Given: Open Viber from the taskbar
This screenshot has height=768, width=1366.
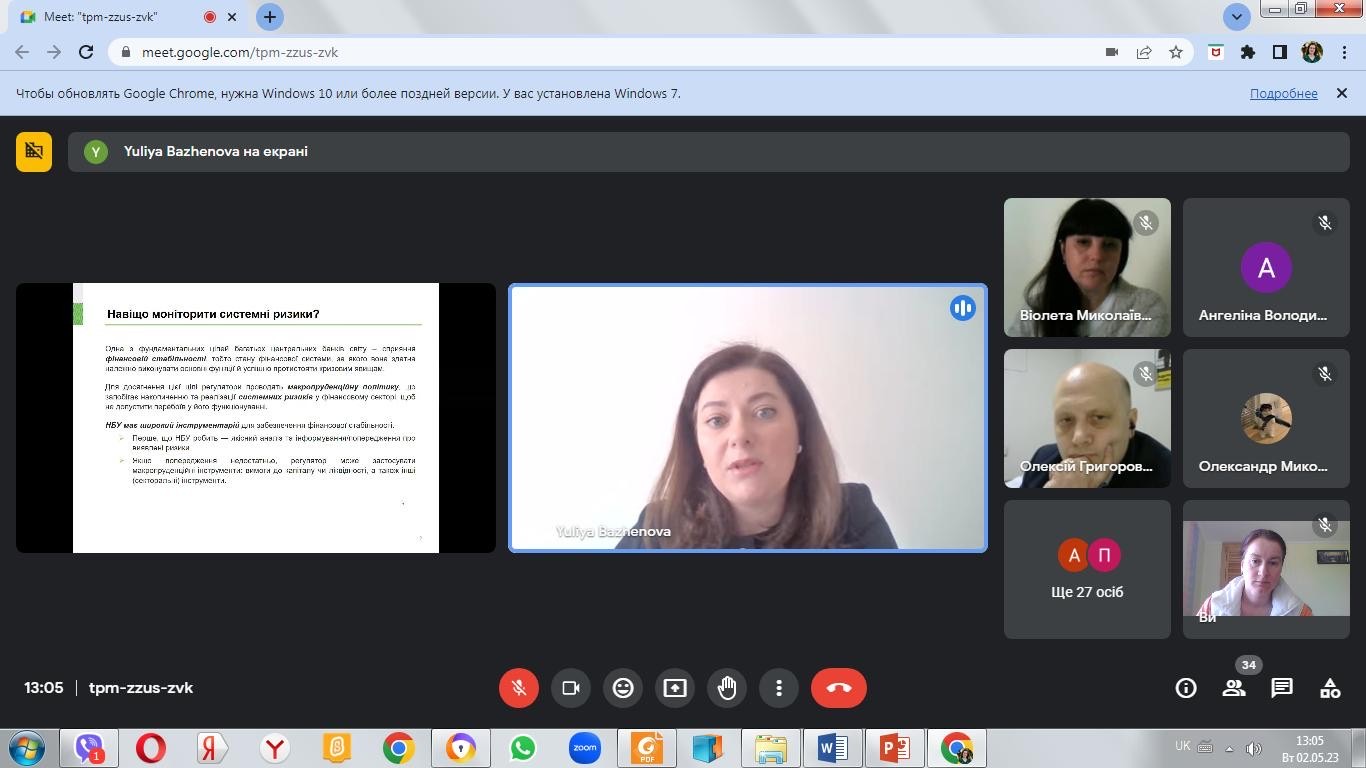Looking at the screenshot, I should coord(89,748).
